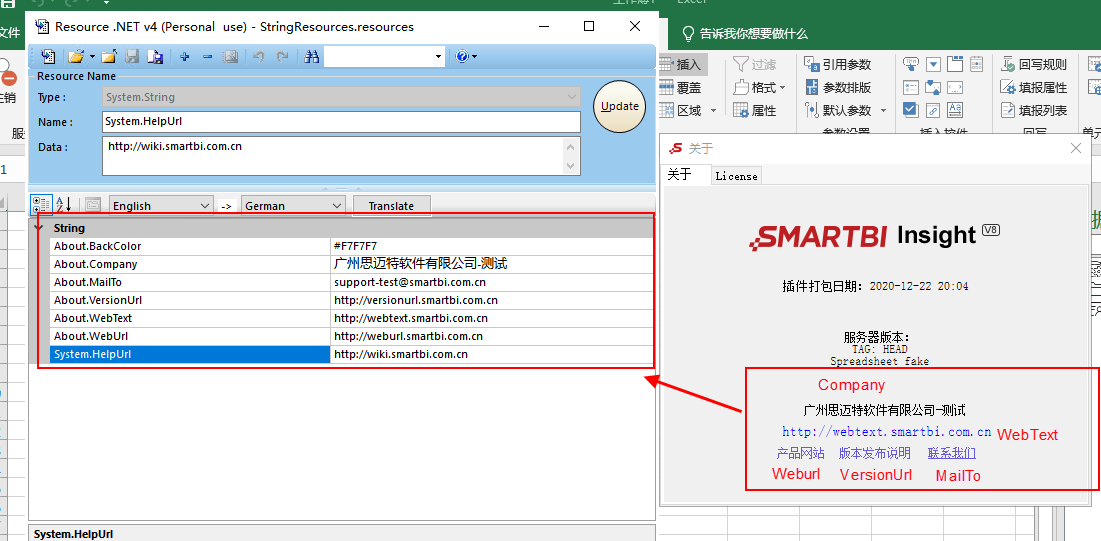Click the folder with up-arrow toolbar icon

click(x=108, y=57)
